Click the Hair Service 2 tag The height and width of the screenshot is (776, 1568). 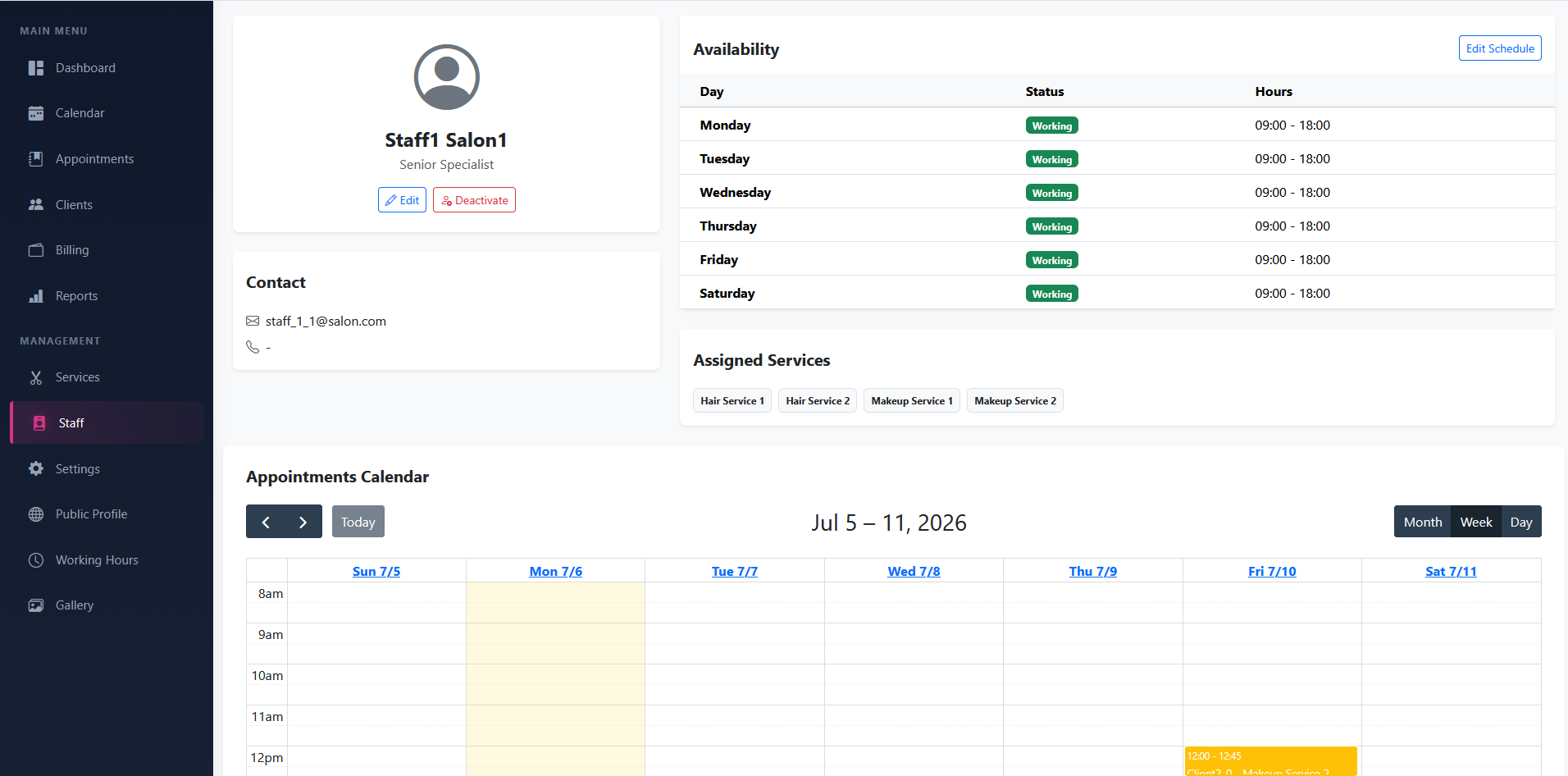tap(818, 400)
